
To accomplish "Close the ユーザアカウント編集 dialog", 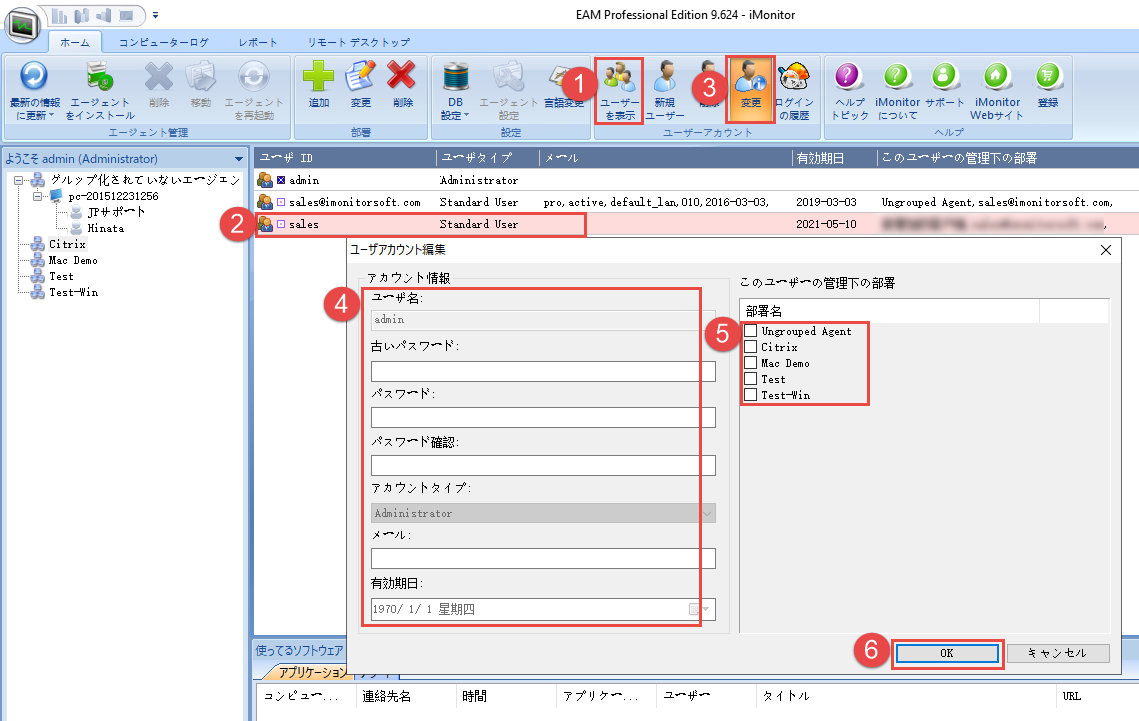I will [1106, 250].
